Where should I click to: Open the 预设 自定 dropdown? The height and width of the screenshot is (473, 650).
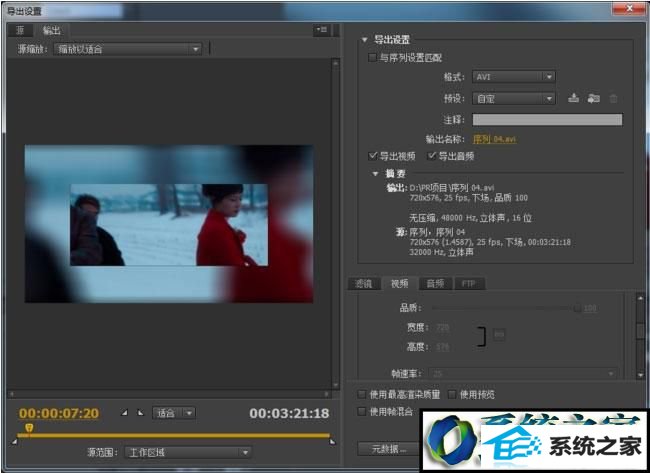click(x=514, y=99)
